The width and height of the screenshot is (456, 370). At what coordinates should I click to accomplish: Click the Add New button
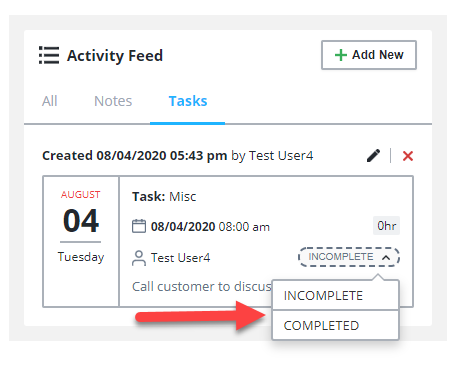(369, 55)
